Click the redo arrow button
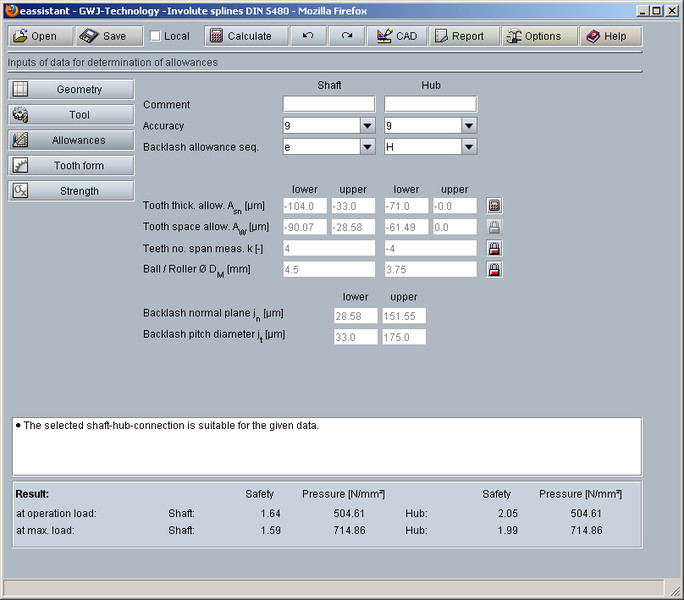The height and width of the screenshot is (600, 684). coord(346,36)
